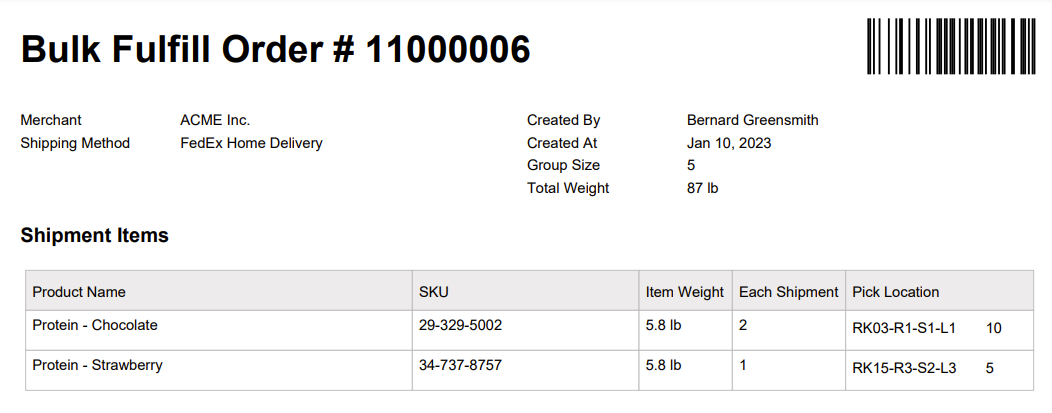The image size is (1052, 413).
Task: Select the created date Jan 10, 2023
Action: [729, 143]
